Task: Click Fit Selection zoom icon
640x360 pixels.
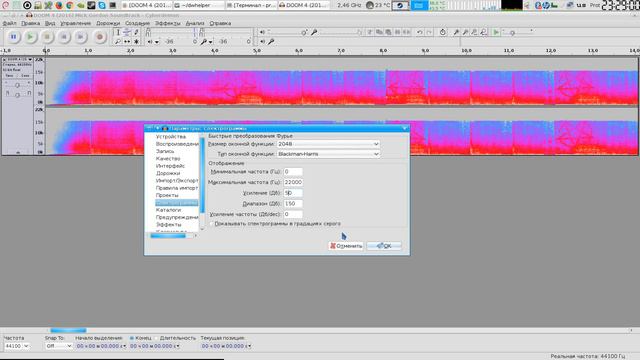Action: point(474,32)
